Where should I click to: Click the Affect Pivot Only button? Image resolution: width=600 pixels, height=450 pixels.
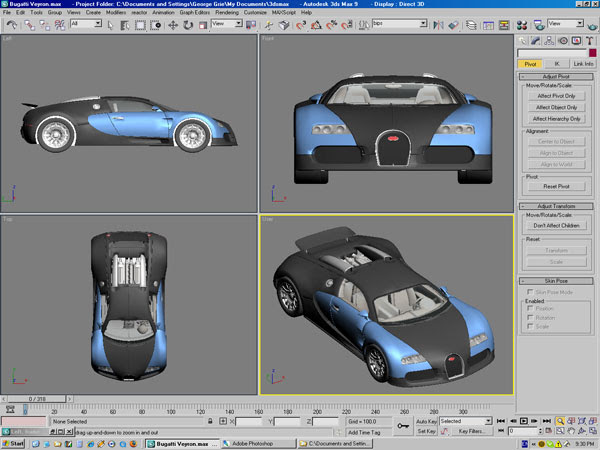[x=557, y=96]
